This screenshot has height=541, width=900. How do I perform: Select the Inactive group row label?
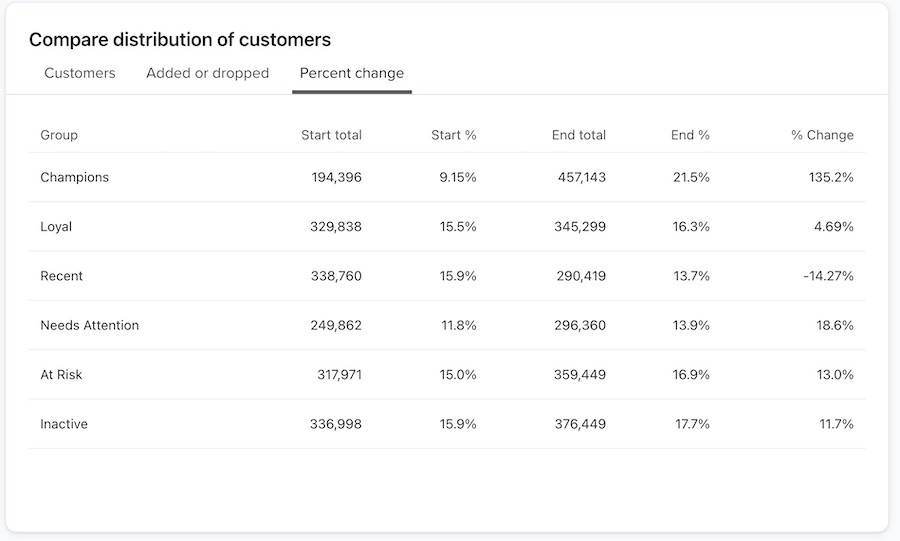point(64,424)
